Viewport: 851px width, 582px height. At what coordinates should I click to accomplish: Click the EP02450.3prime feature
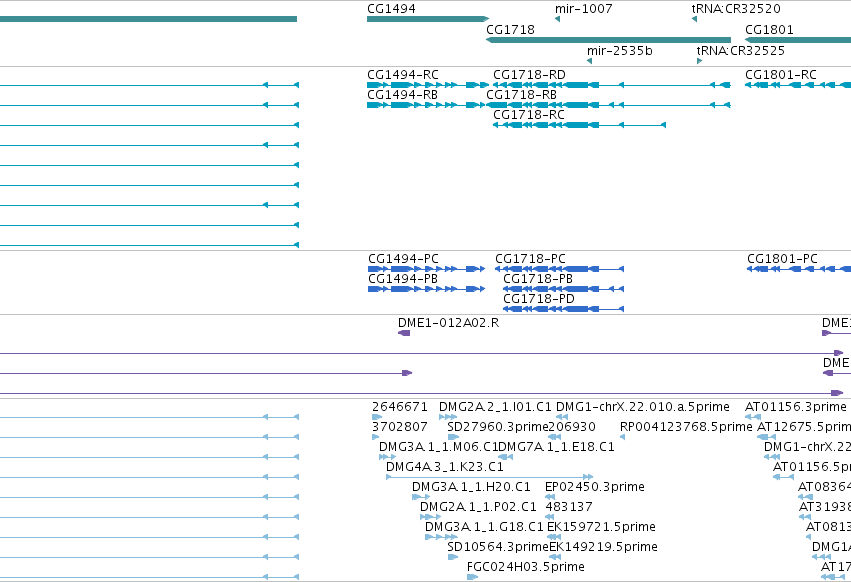(x=550, y=497)
